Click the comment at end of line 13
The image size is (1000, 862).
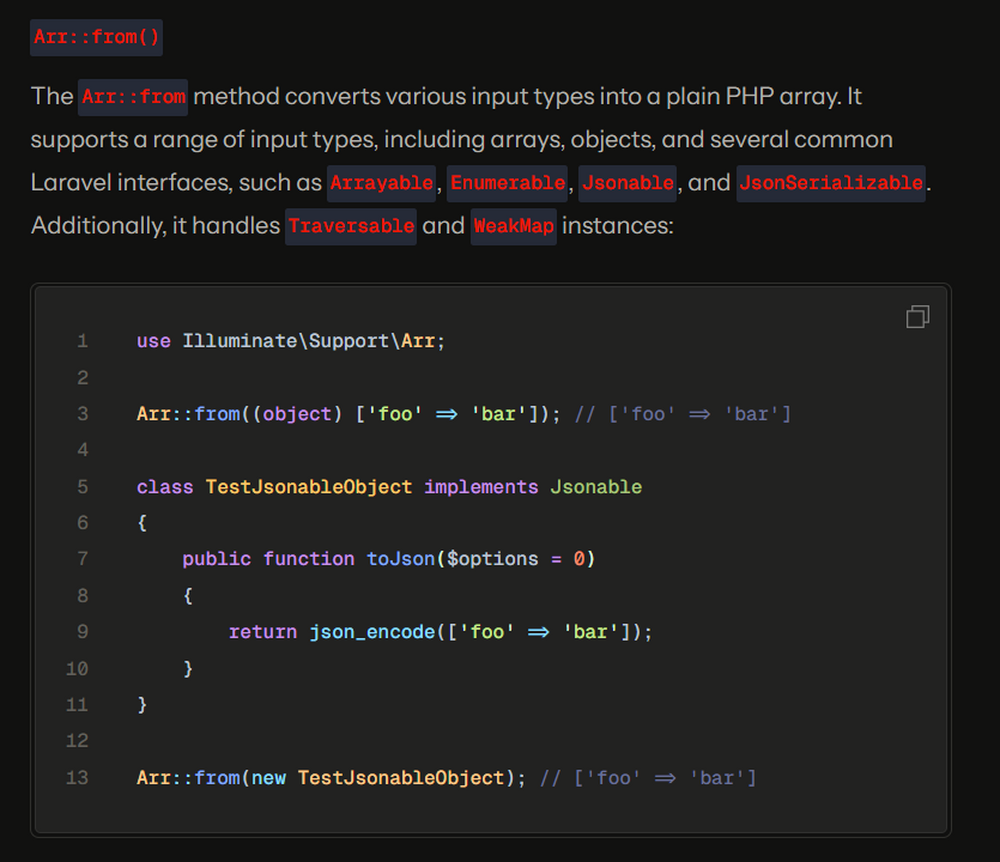[x=647, y=778]
